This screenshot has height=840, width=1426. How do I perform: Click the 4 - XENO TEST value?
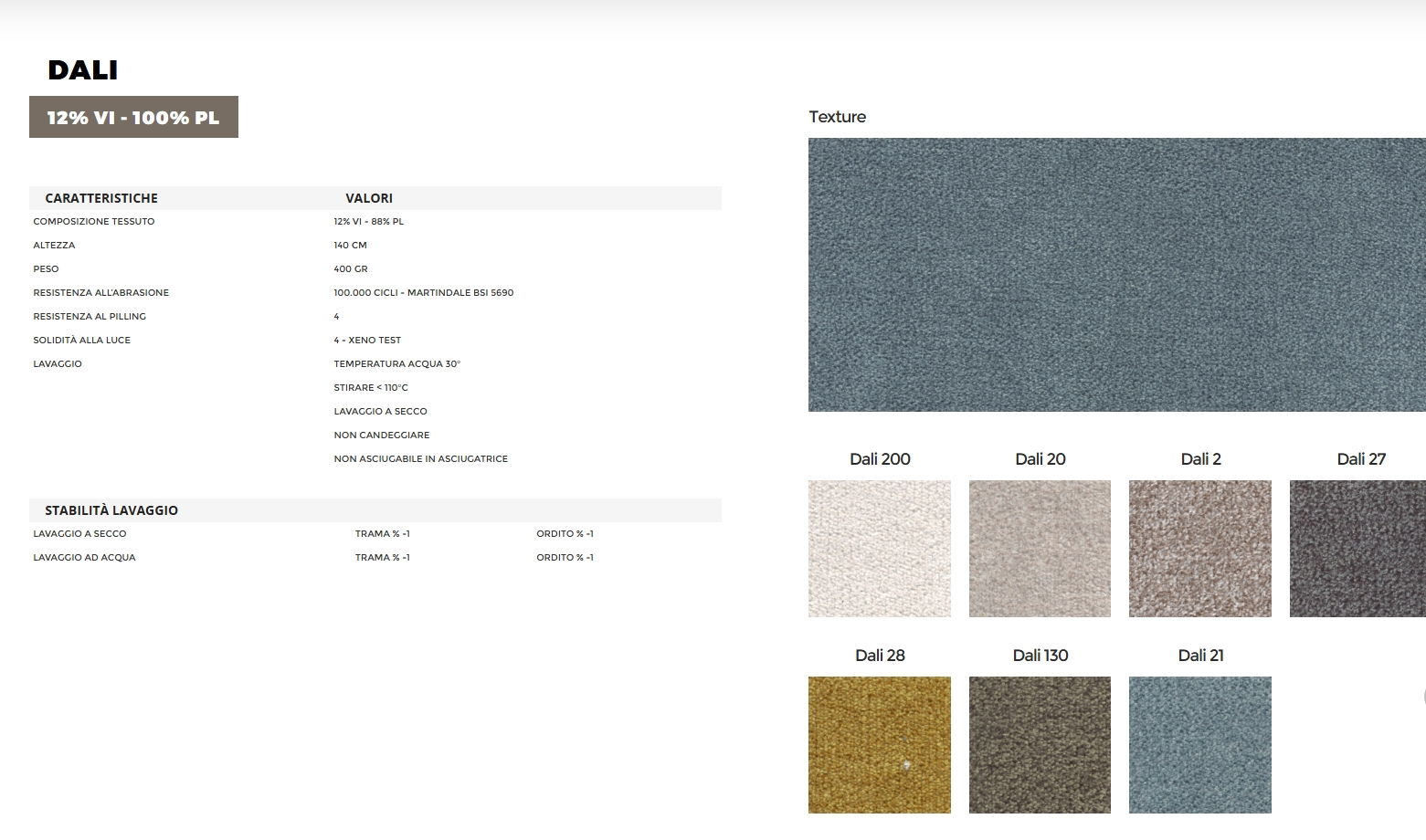[367, 341]
